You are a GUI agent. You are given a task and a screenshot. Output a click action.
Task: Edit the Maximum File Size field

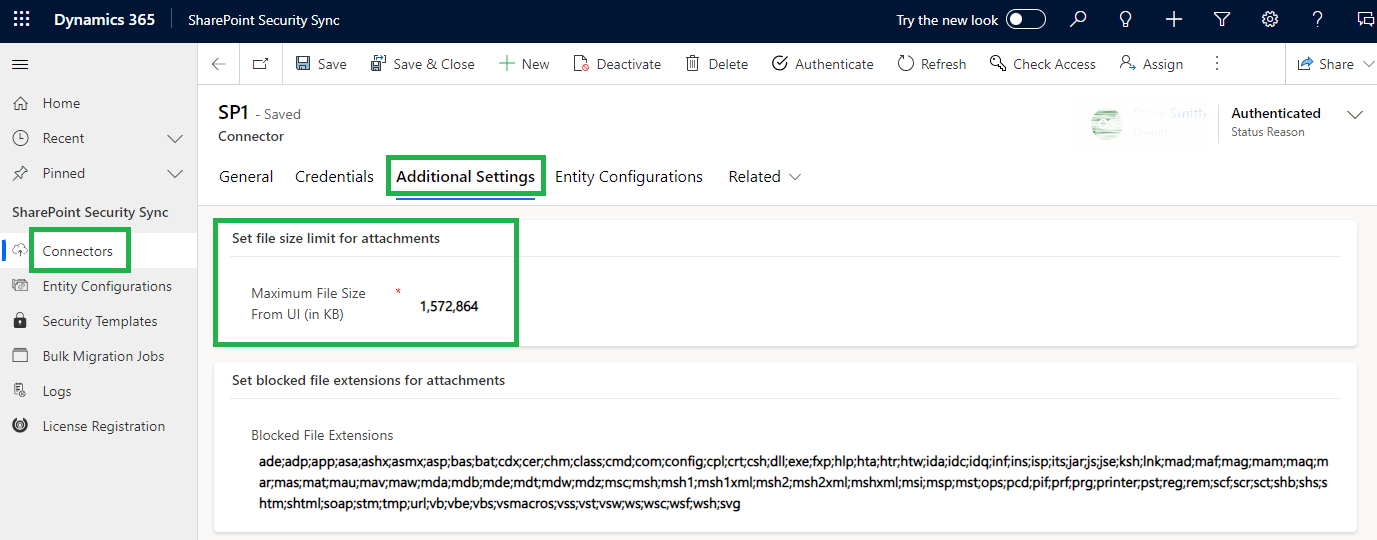pos(449,306)
